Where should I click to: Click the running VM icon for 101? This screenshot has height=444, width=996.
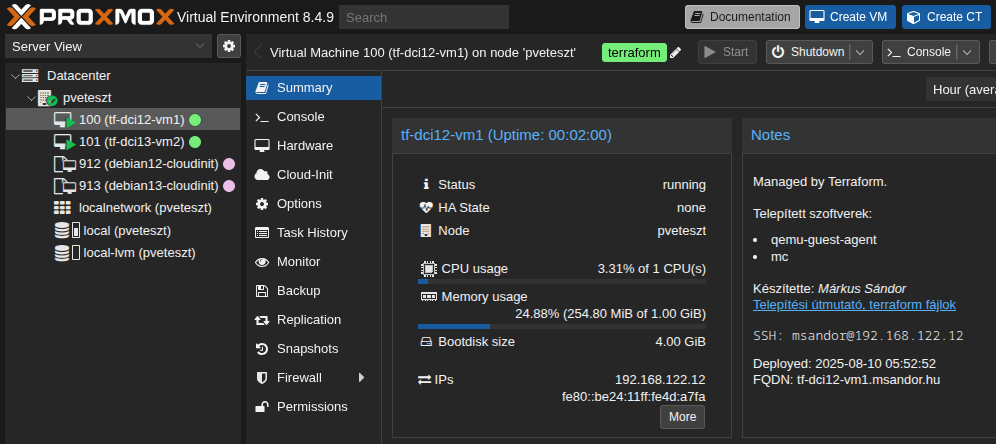[64, 142]
